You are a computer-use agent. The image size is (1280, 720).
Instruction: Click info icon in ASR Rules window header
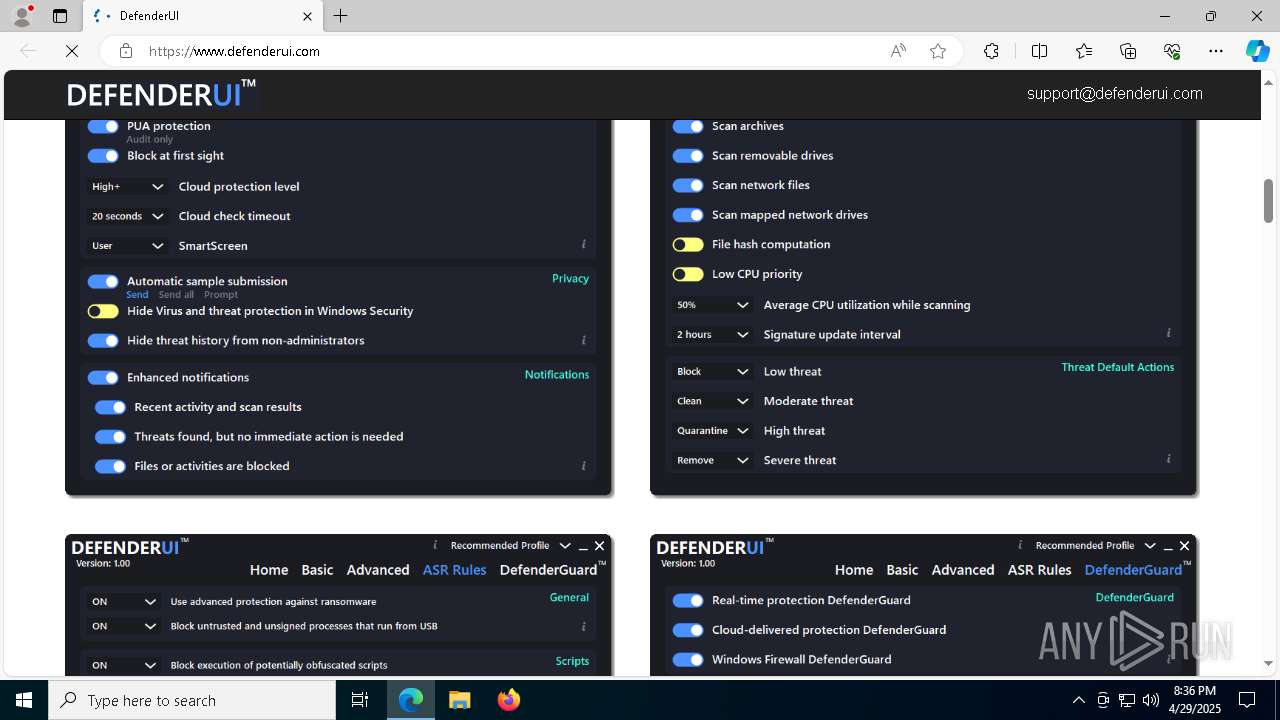(x=435, y=545)
